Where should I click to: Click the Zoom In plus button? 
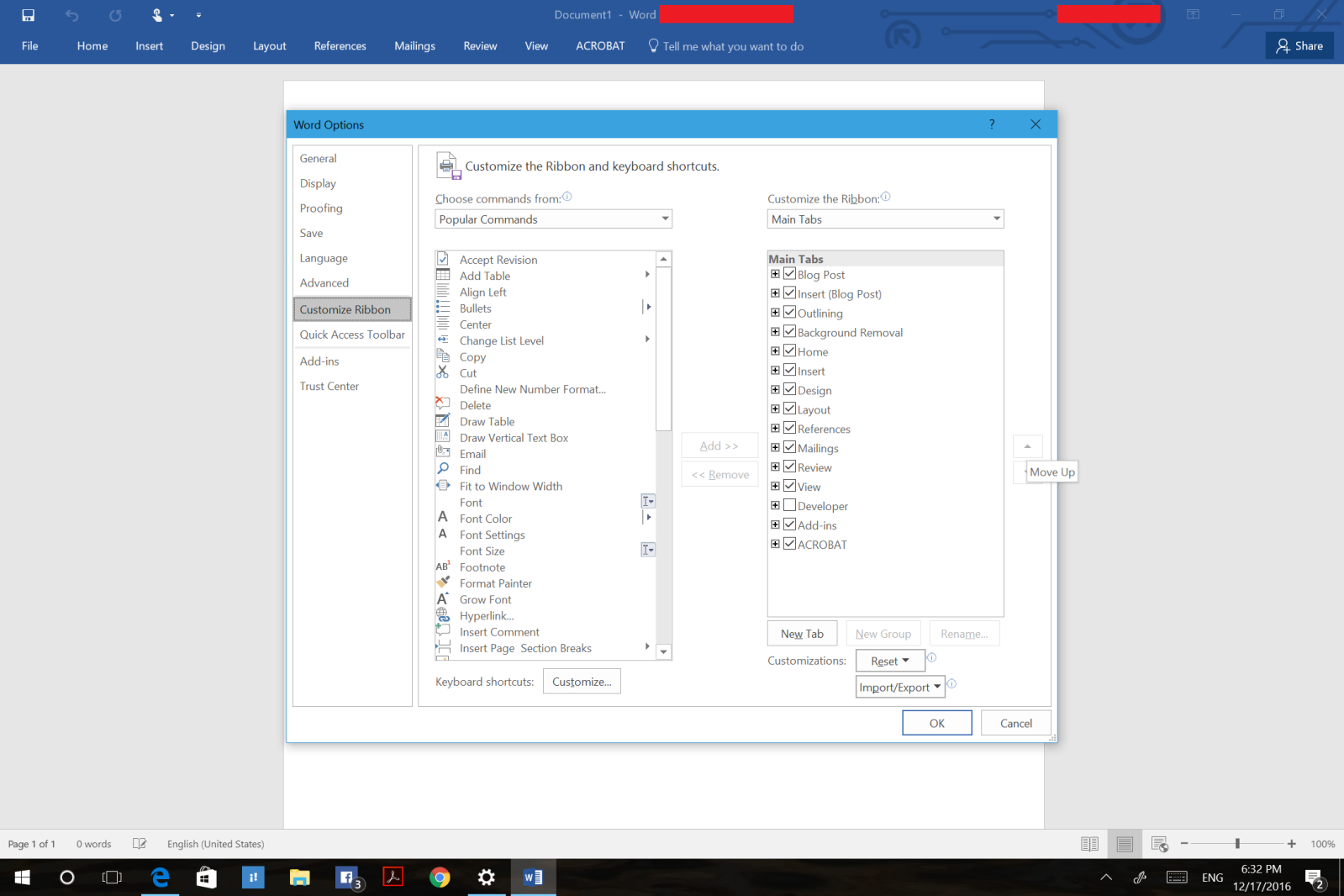pyautogui.click(x=1291, y=844)
